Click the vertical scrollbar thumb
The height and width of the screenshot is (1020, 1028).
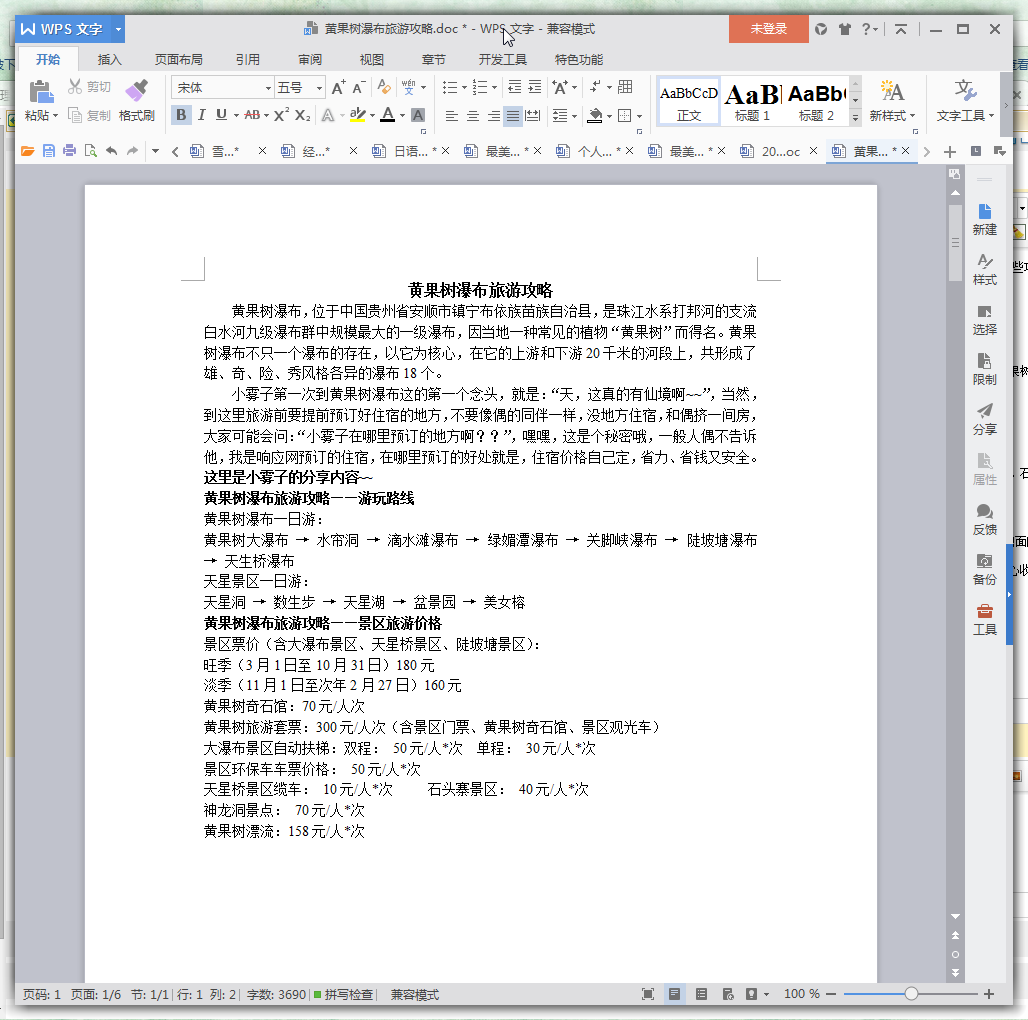coord(955,243)
